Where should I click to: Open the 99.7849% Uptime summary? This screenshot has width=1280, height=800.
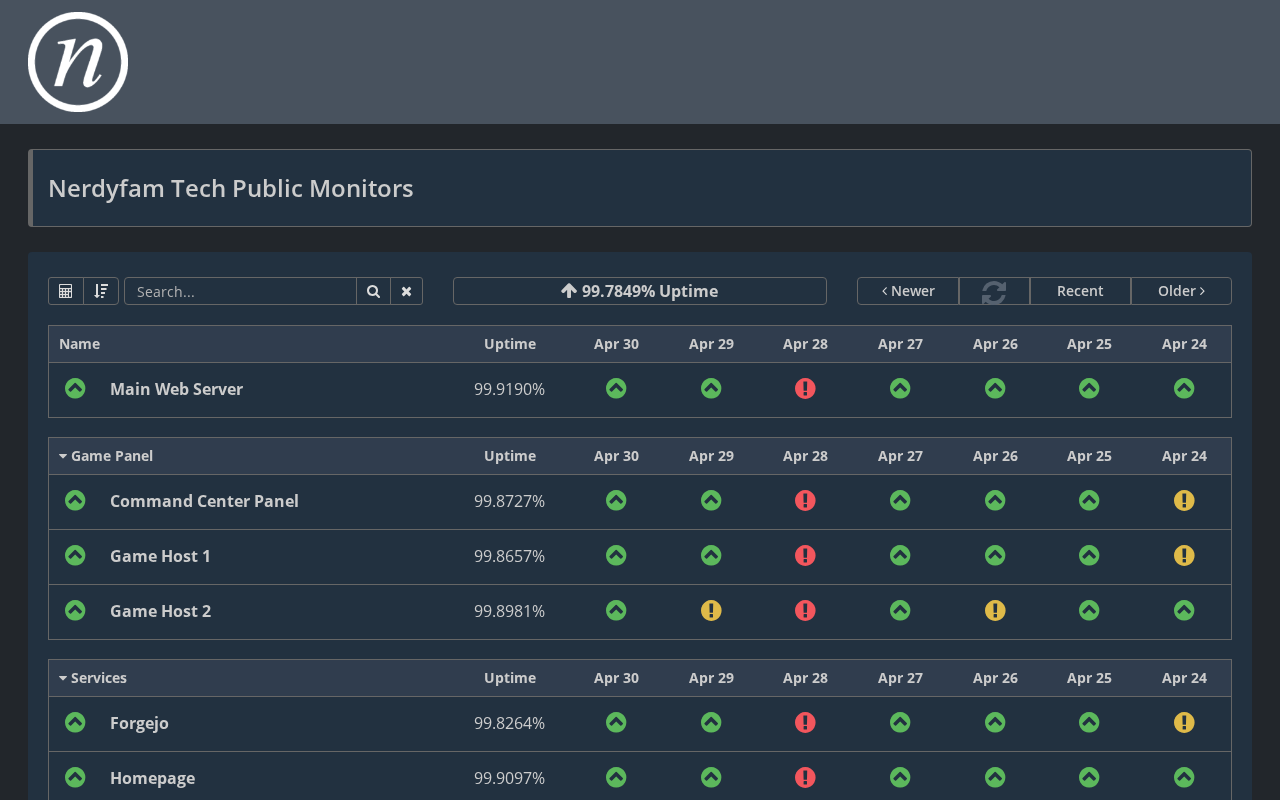click(x=639, y=291)
